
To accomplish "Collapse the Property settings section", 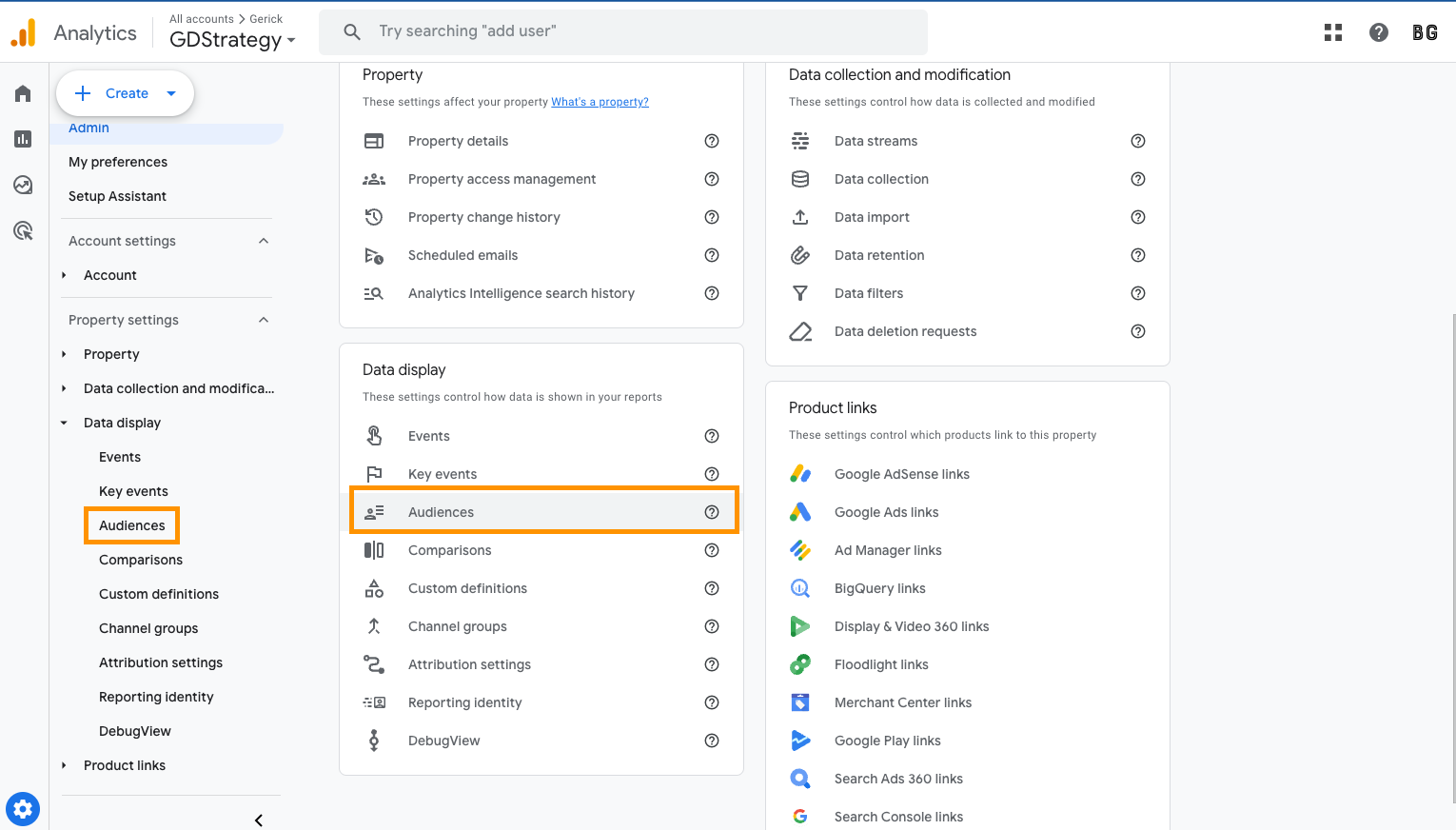I will 264,320.
